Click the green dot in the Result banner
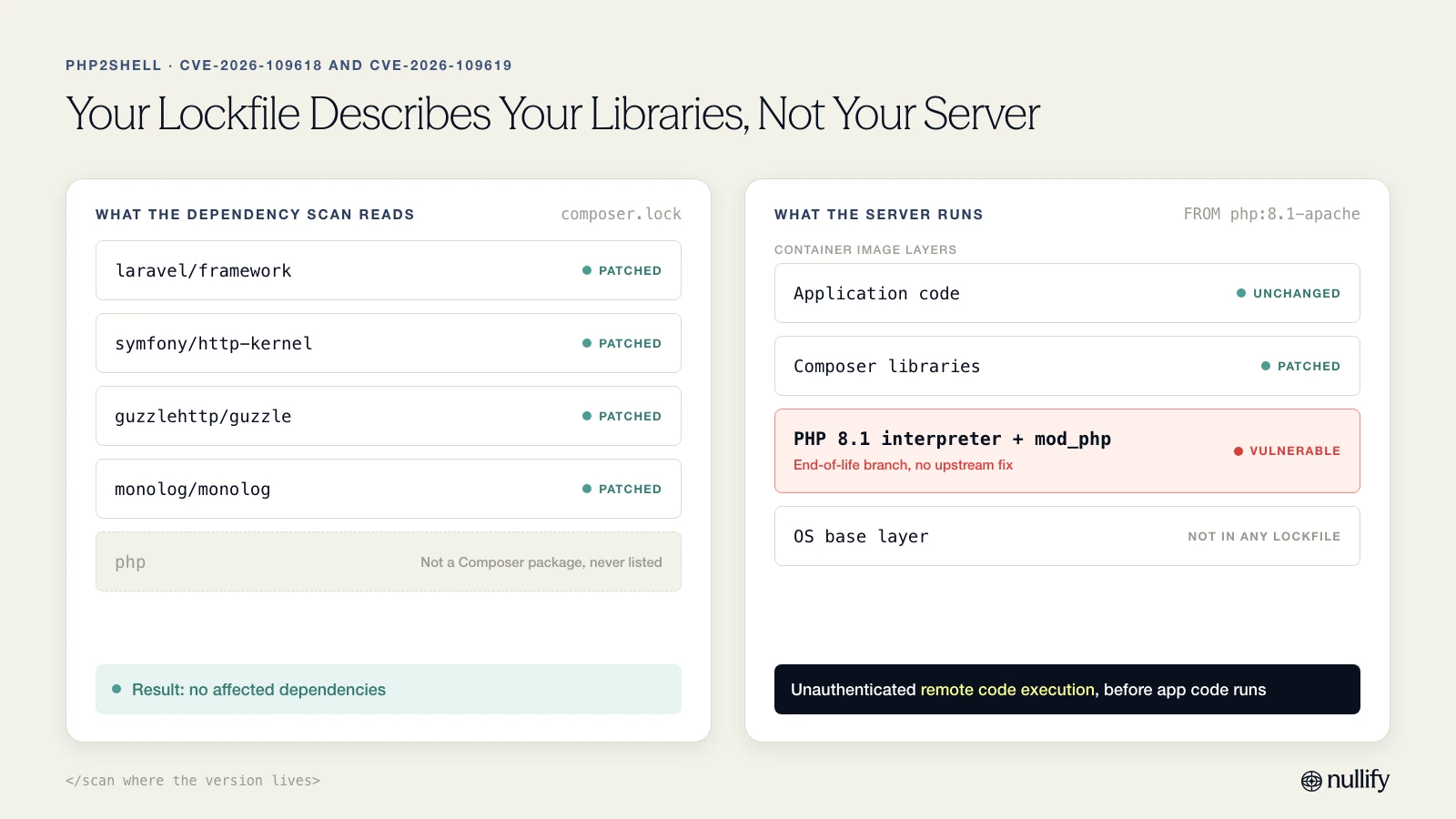The image size is (1456, 819). 116,689
